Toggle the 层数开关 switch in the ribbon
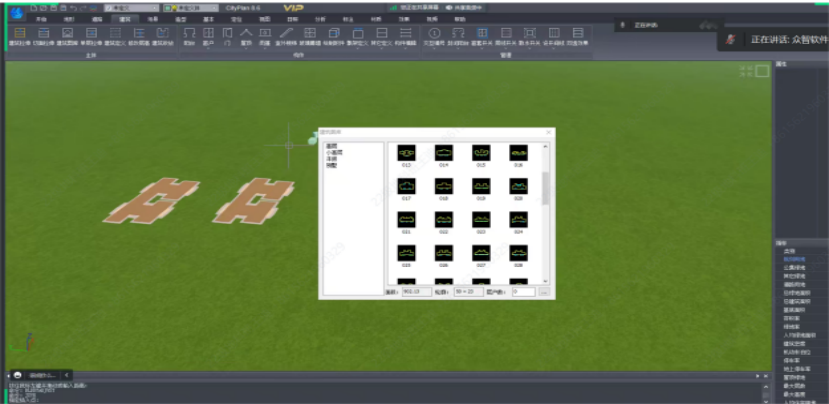 click(x=483, y=34)
